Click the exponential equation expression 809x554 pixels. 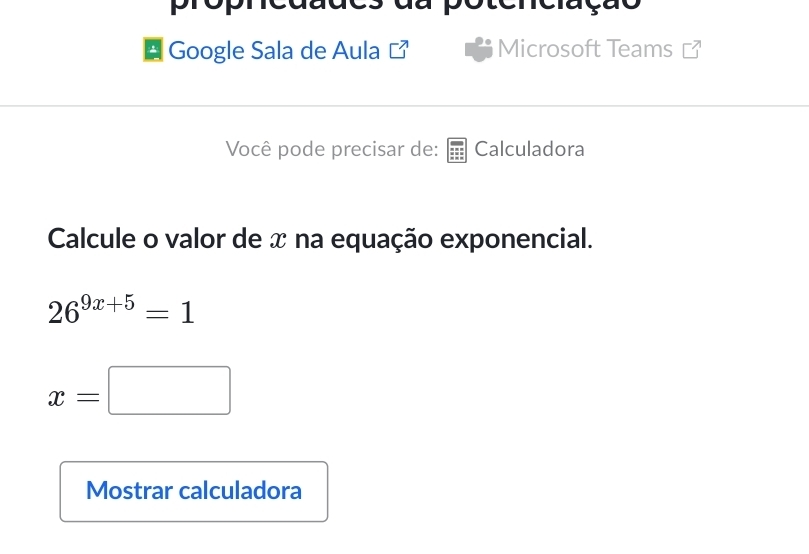click(120, 309)
